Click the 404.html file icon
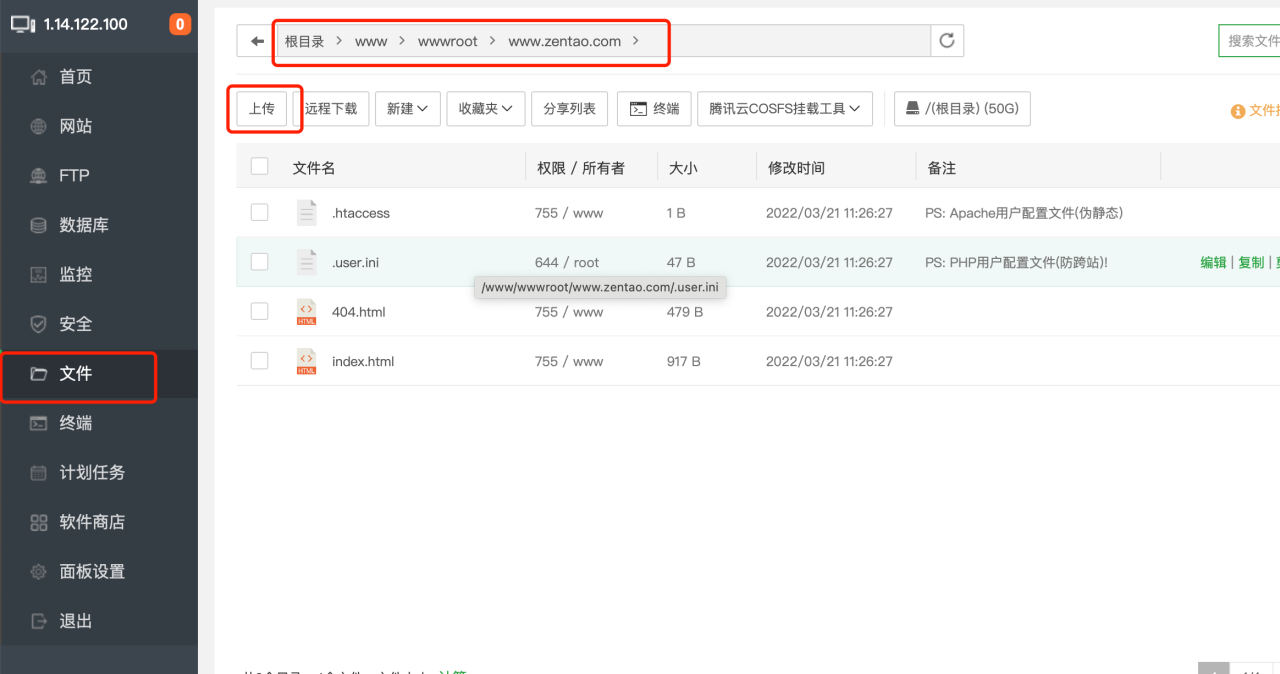 [x=306, y=312]
